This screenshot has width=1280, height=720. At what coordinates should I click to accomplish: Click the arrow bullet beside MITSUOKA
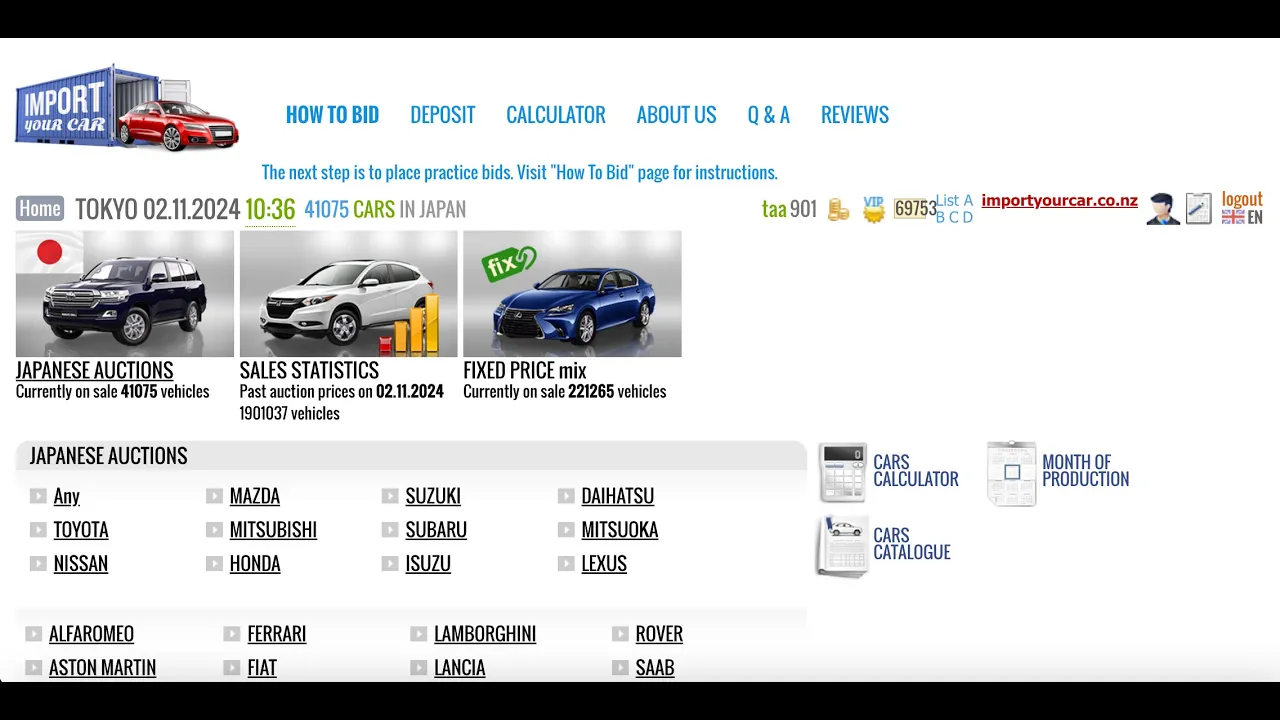pos(566,530)
